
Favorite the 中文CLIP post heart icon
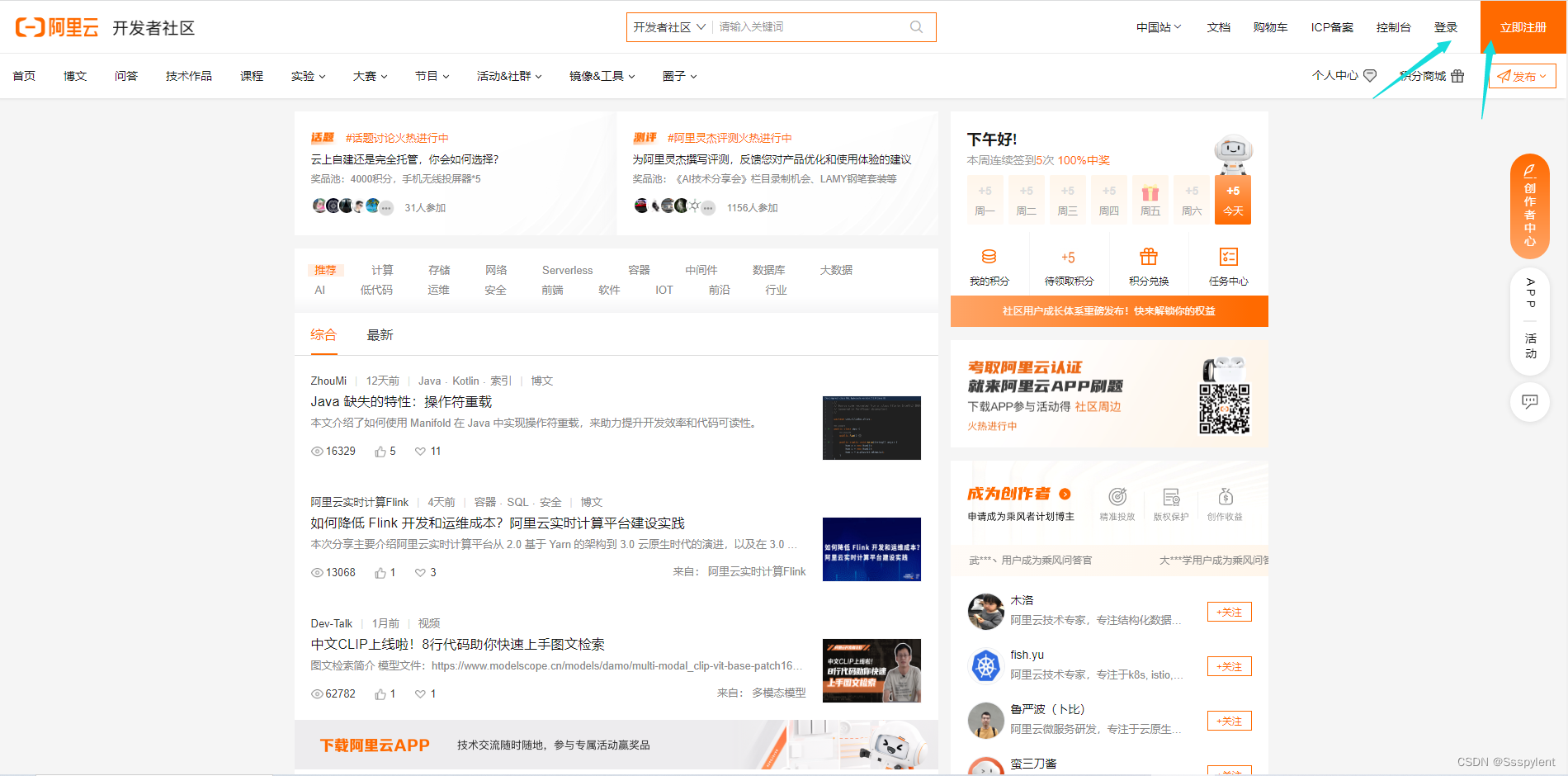coord(420,694)
